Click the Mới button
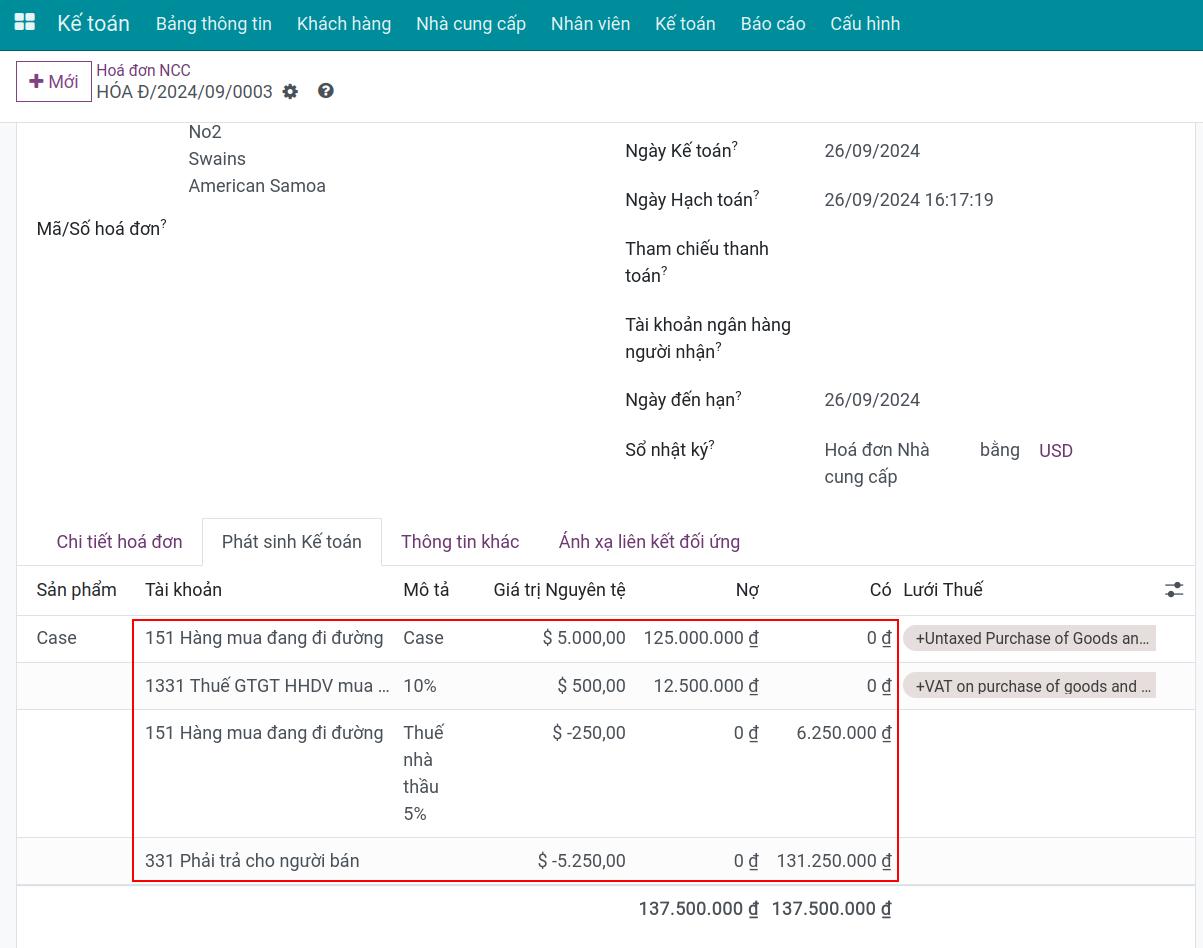Image resolution: width=1203 pixels, height=948 pixels. 54,81
